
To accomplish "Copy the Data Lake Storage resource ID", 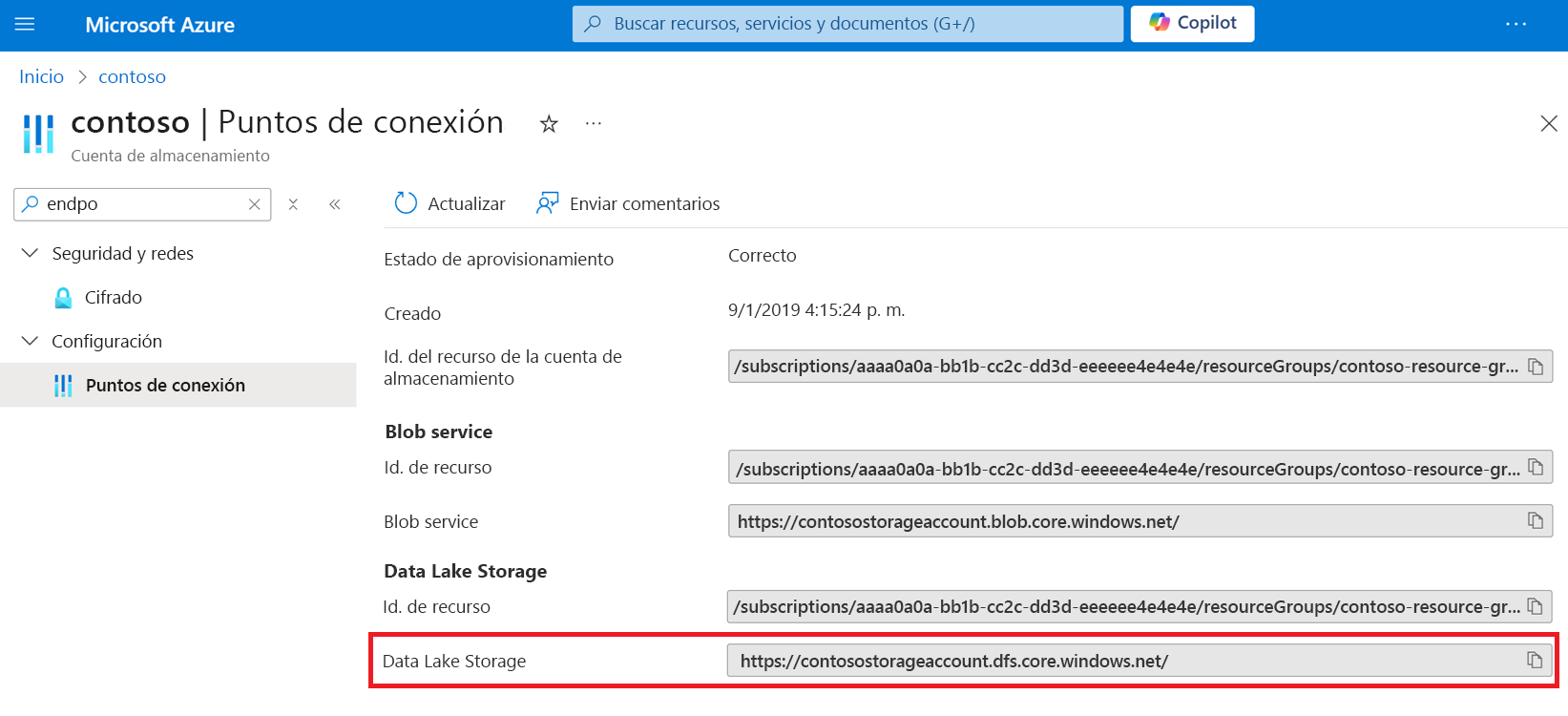I will click(1536, 606).
